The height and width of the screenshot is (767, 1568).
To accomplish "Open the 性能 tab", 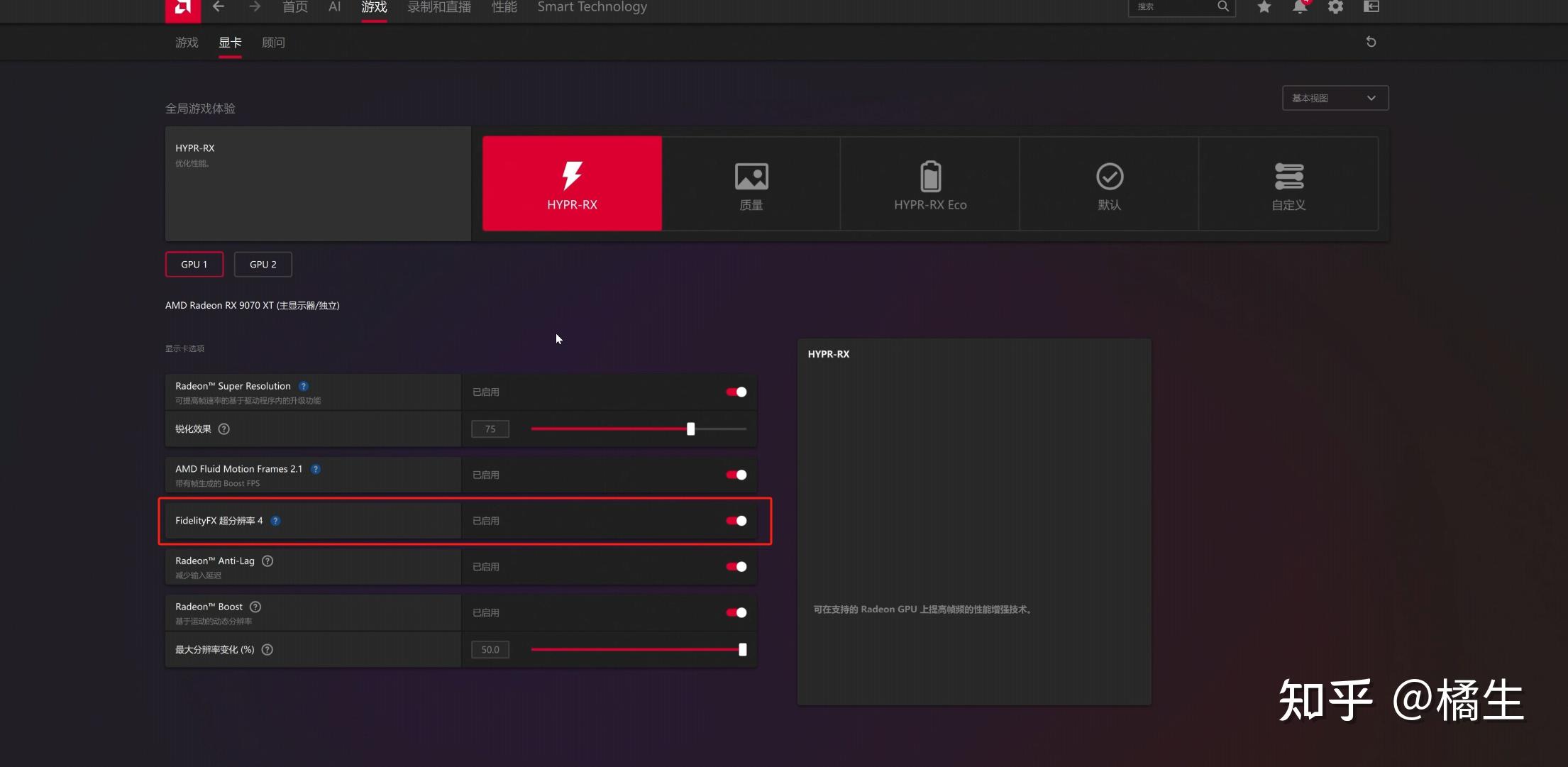I will coord(504,7).
